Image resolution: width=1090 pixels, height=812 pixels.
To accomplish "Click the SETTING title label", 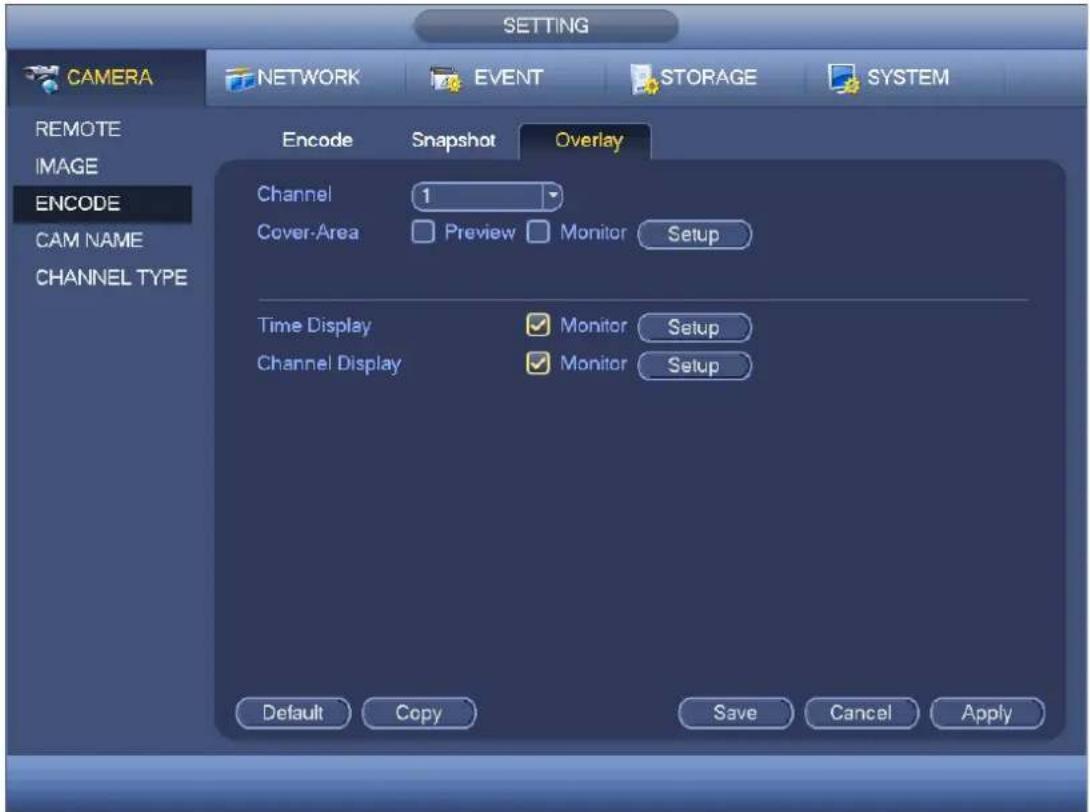I will point(546,26).
